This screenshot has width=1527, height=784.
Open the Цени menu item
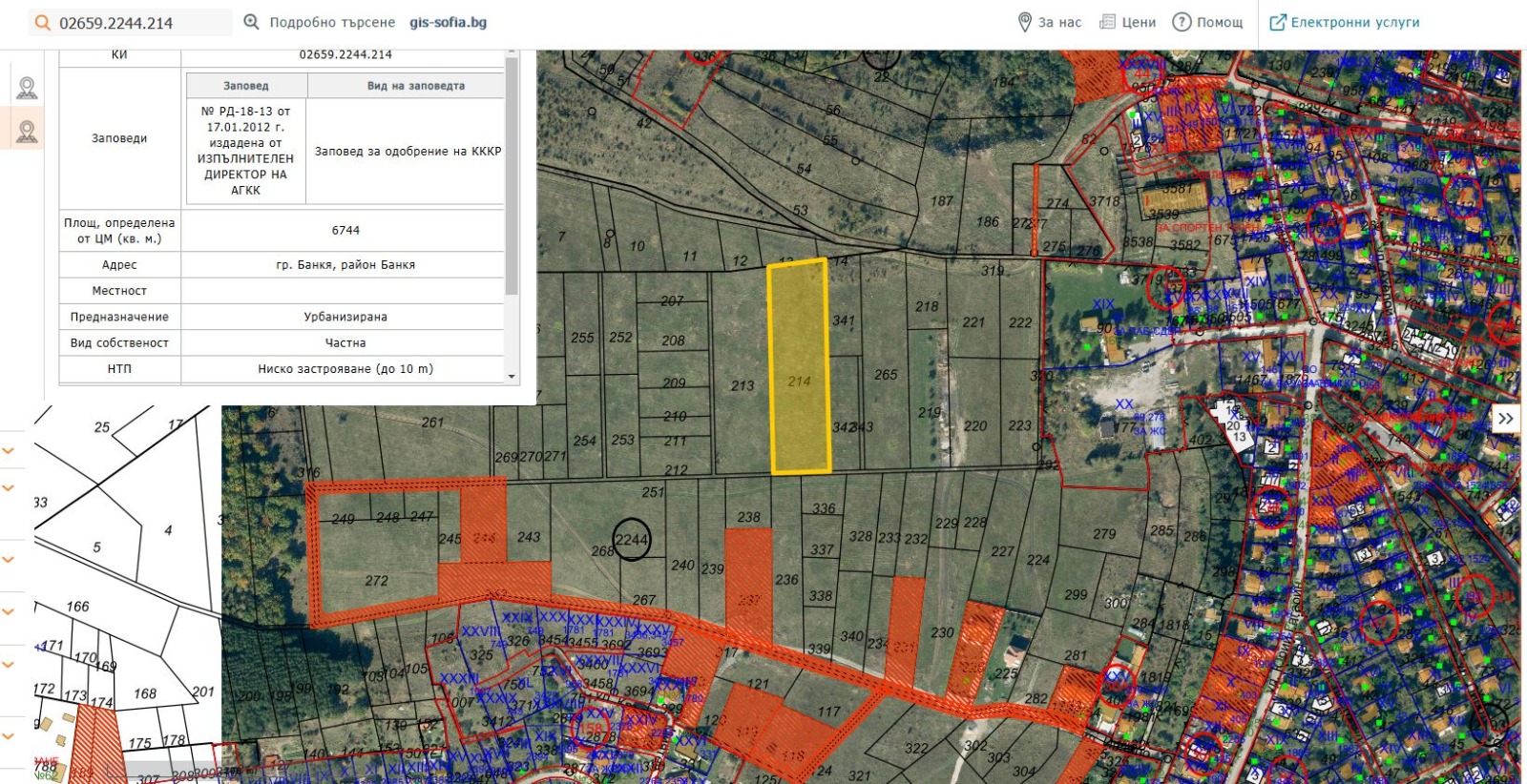click(x=1128, y=22)
